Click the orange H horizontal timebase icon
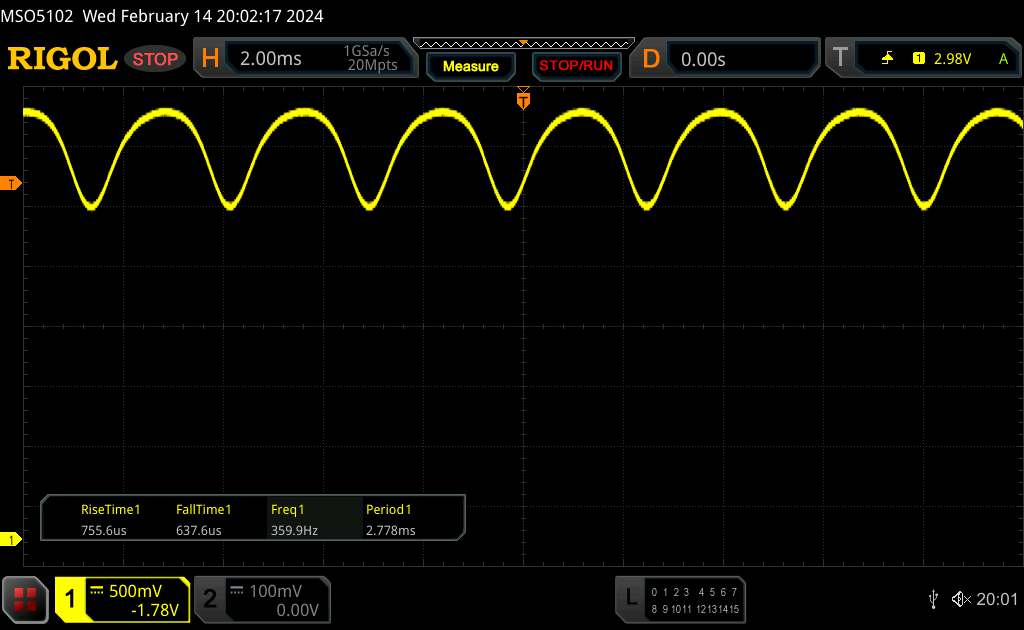The height and width of the screenshot is (630, 1024). coord(210,59)
